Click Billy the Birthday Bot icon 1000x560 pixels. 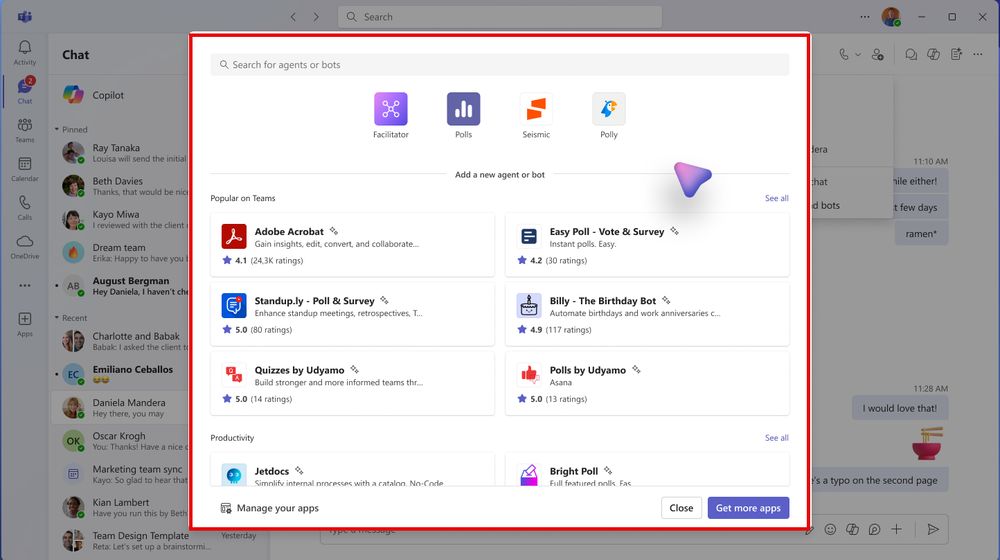tap(529, 306)
